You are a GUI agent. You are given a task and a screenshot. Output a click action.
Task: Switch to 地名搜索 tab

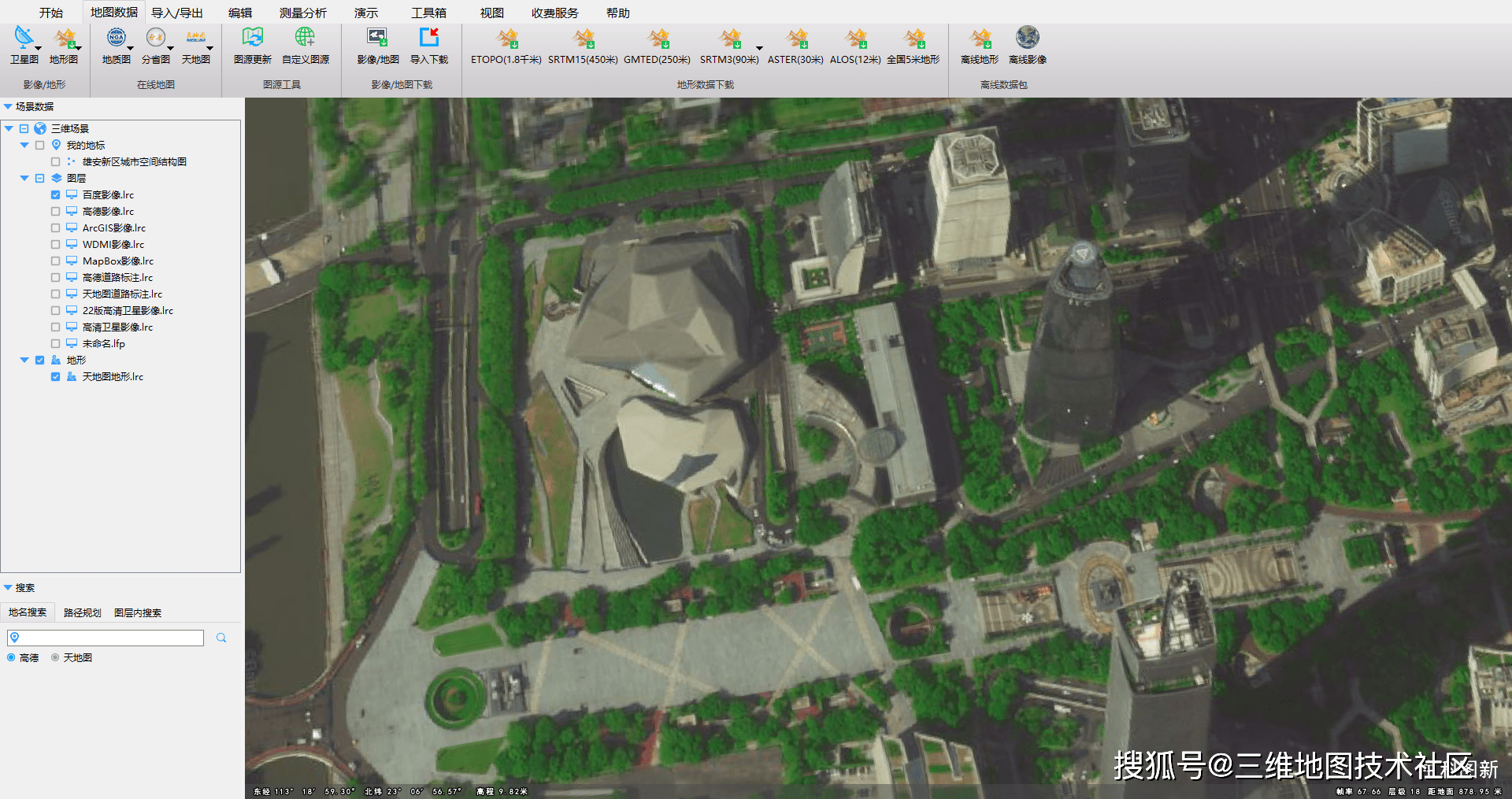[x=28, y=612]
